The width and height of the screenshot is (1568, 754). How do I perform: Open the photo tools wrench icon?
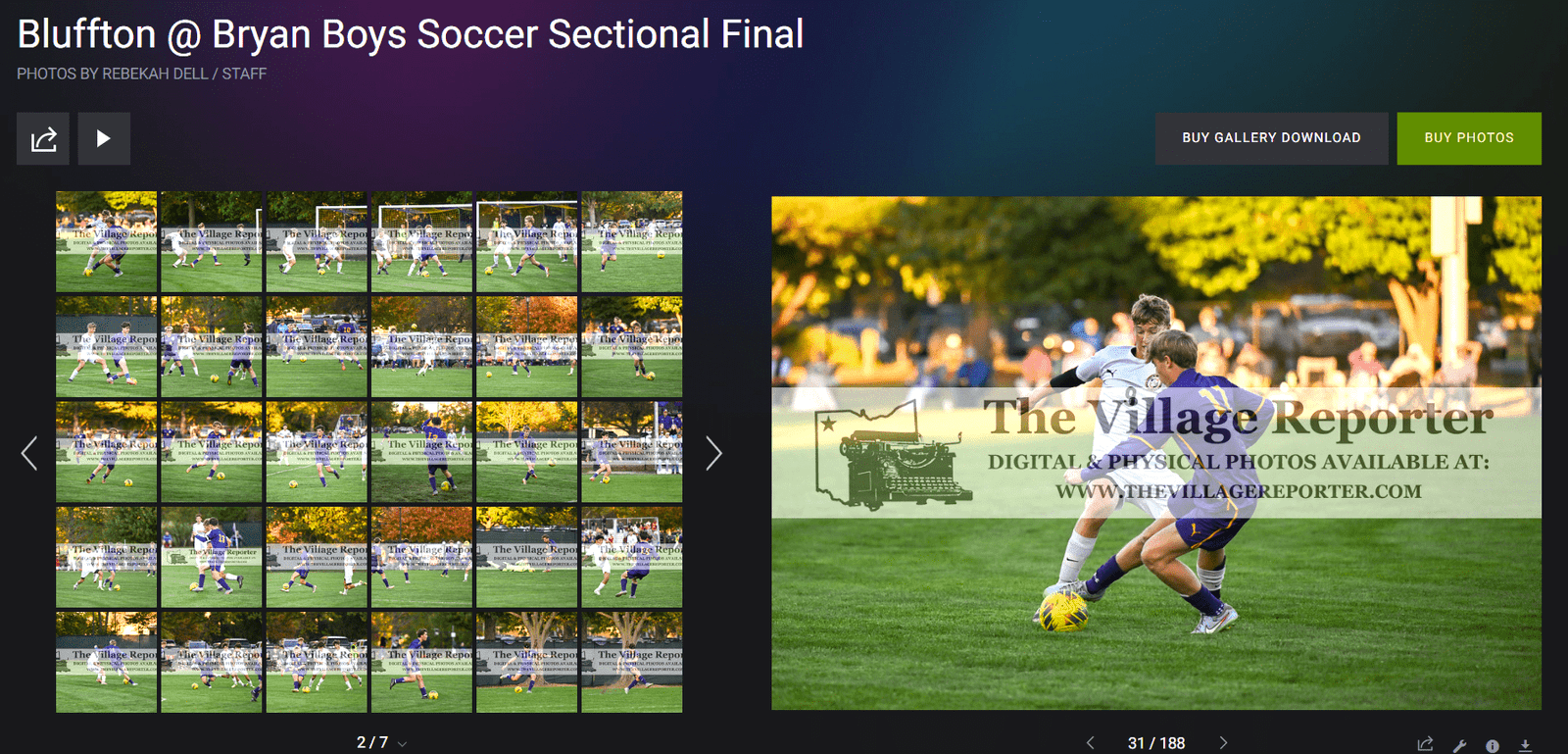pos(1459,745)
